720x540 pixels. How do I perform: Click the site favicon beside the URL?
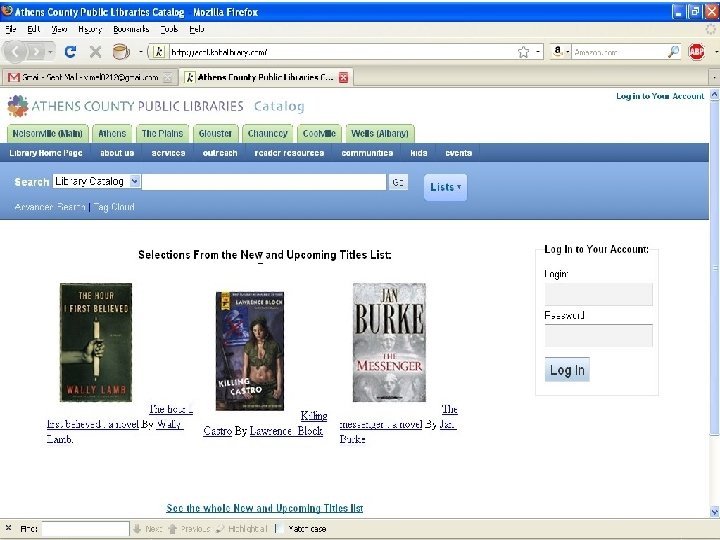click(158, 52)
